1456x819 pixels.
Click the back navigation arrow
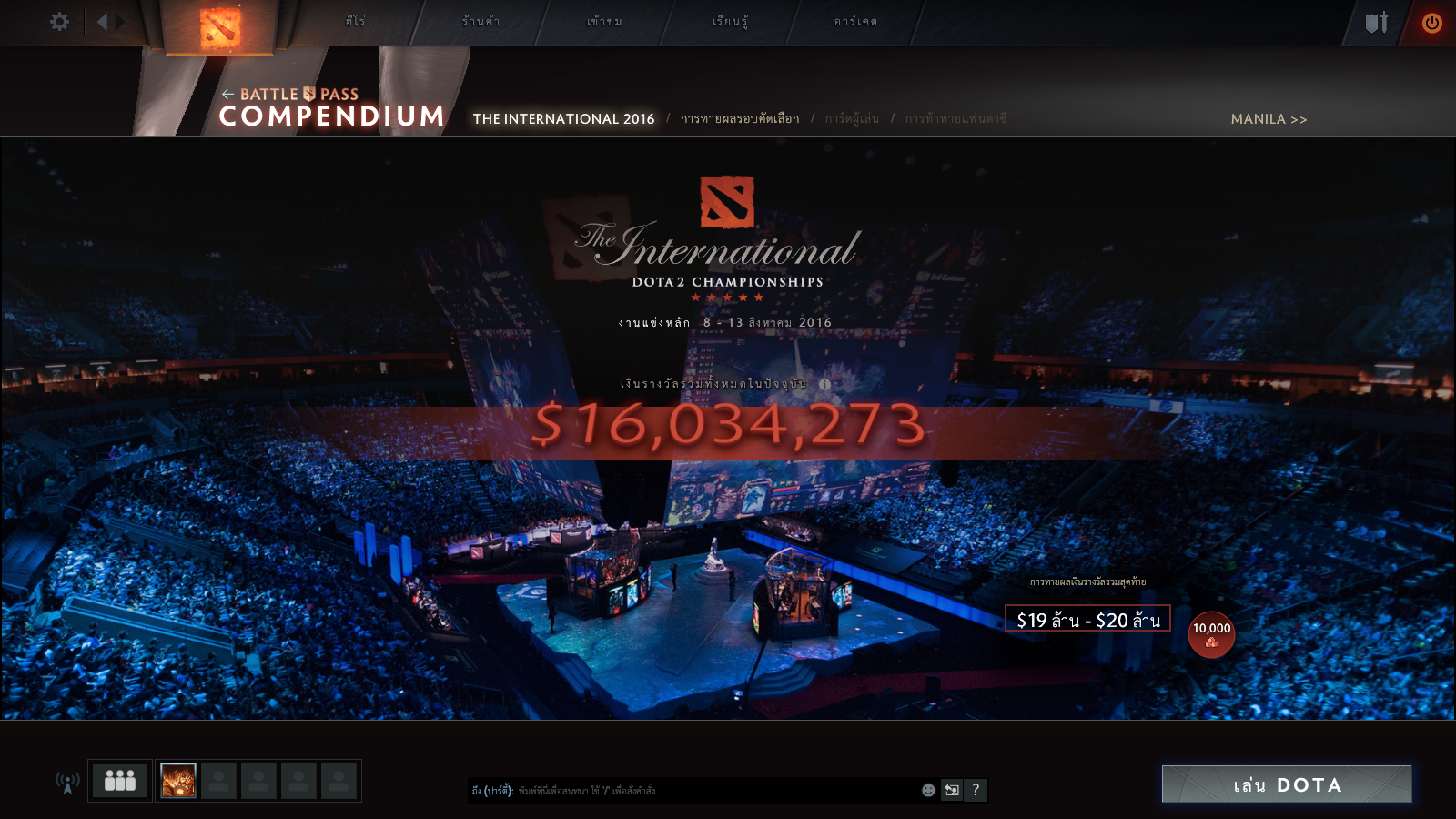click(102, 22)
